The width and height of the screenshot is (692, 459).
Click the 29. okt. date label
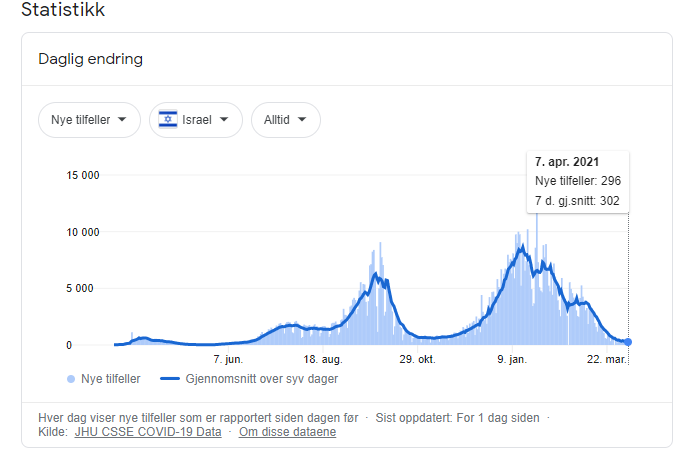point(418,359)
